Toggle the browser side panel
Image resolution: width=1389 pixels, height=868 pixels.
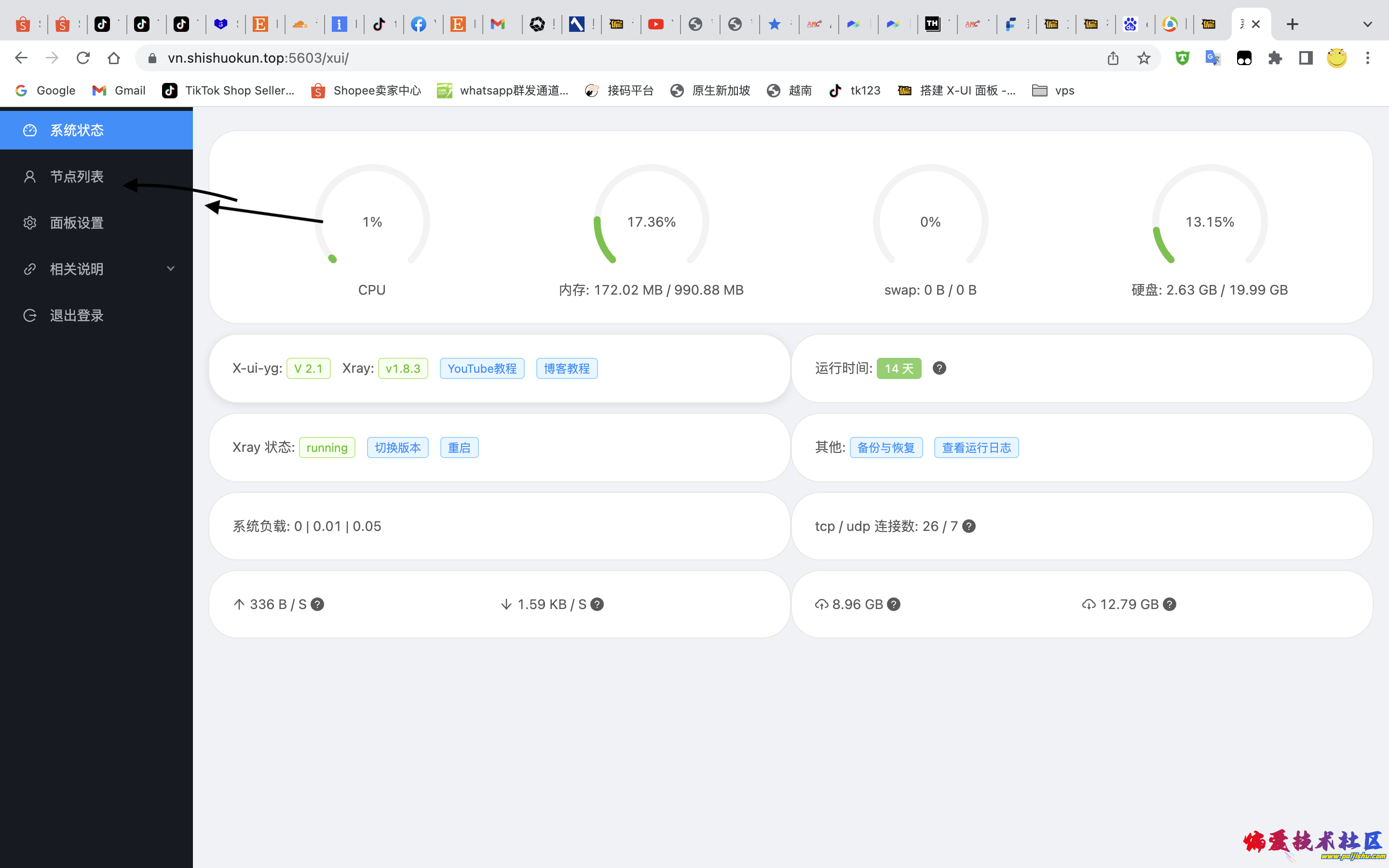point(1306,58)
